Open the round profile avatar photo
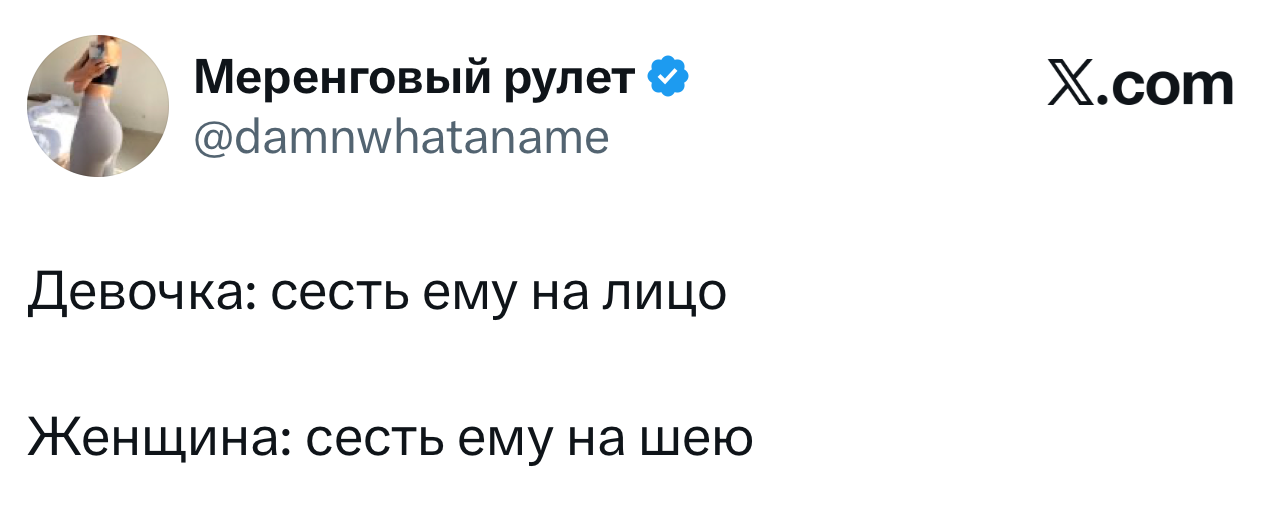Screen dimensions: 1284x529 [98, 106]
